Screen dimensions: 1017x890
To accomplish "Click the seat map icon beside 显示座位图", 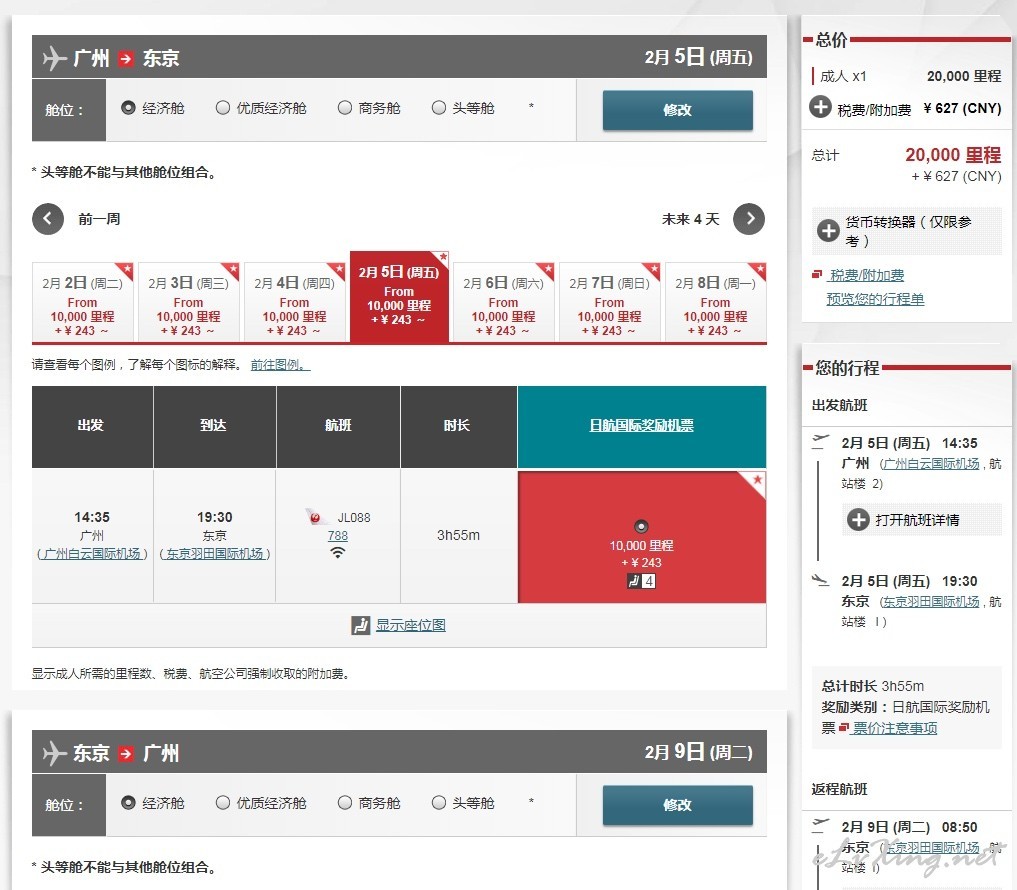I will pos(361,625).
